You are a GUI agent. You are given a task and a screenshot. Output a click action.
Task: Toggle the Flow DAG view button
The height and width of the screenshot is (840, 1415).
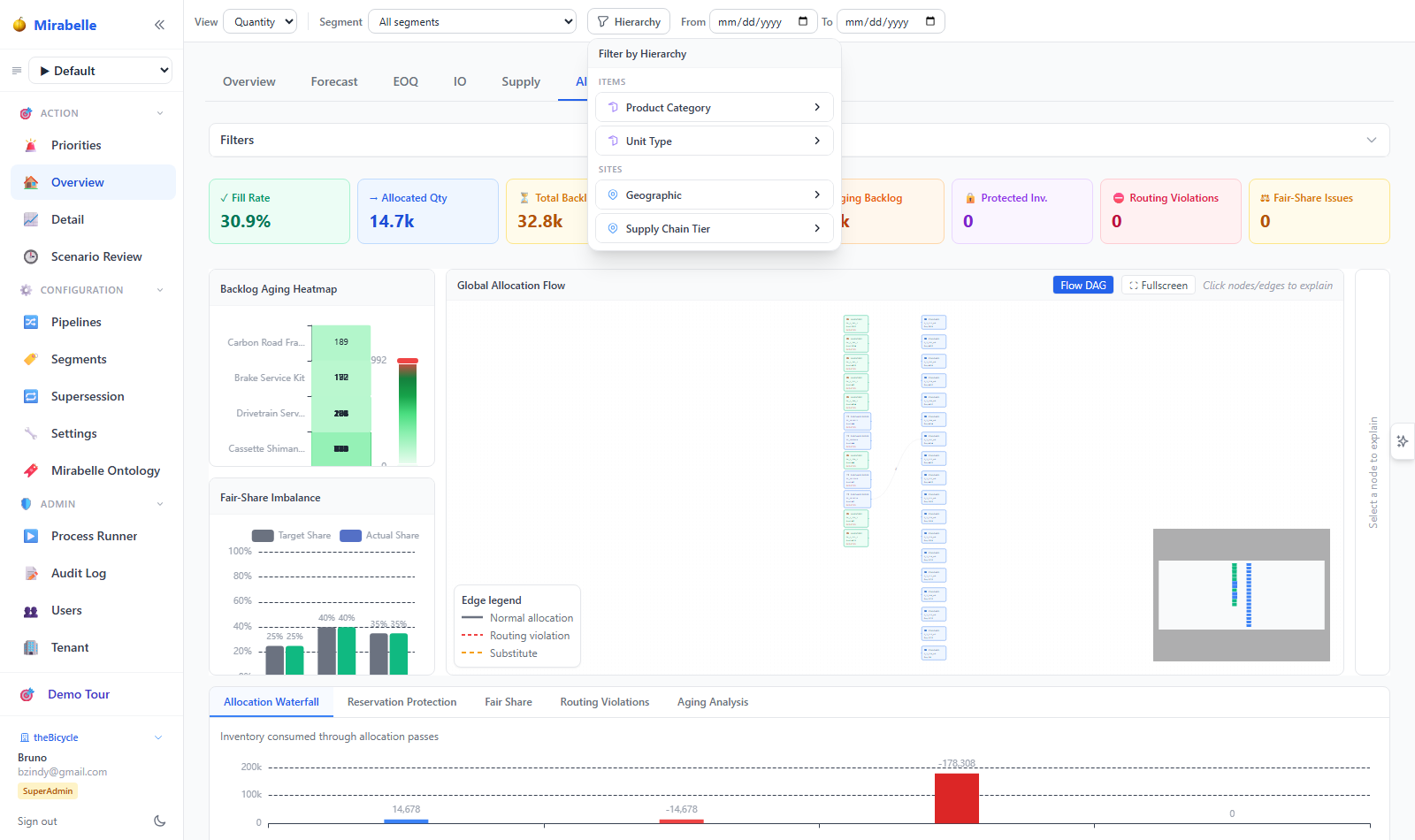point(1082,285)
